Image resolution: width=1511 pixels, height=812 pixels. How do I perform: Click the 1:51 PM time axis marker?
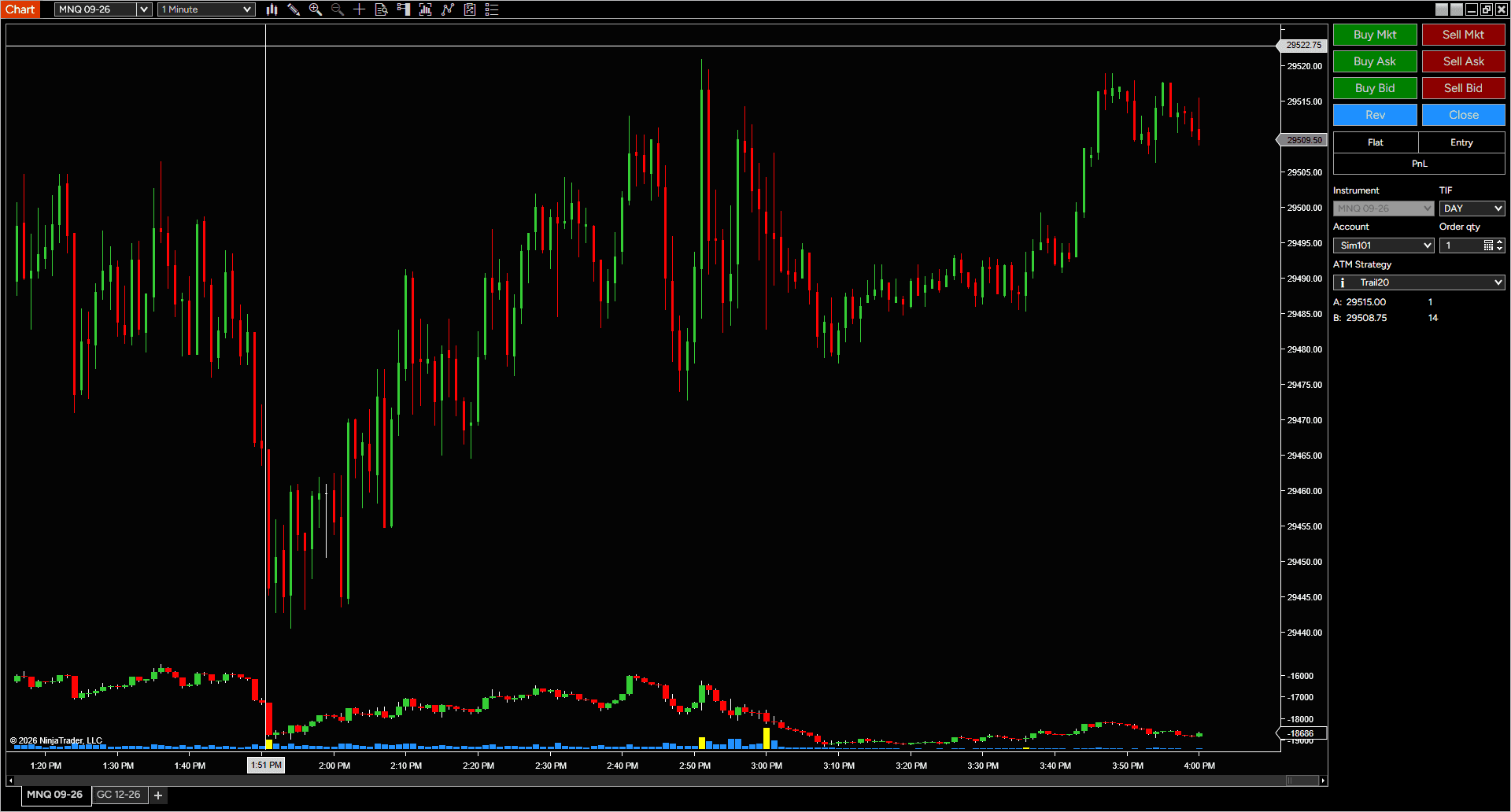pyautogui.click(x=266, y=765)
